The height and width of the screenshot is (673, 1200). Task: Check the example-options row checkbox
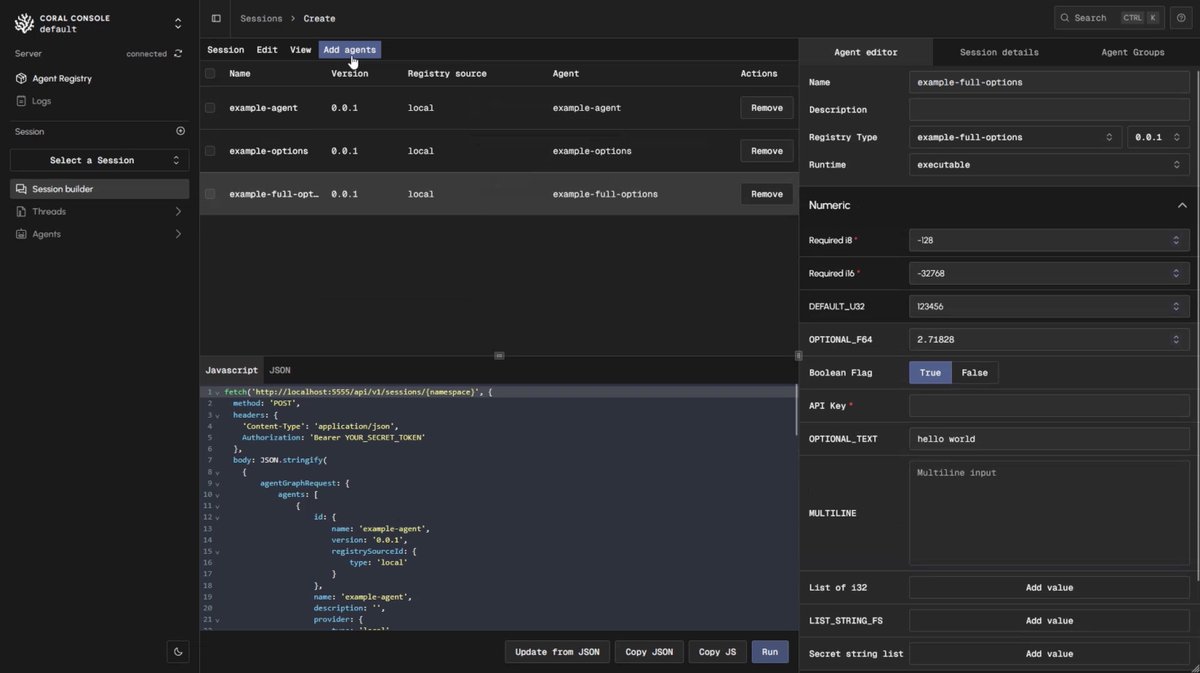(x=210, y=151)
